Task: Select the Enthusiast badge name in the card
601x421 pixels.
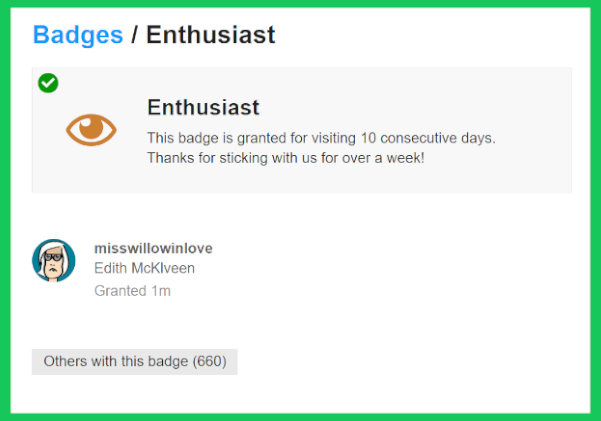Action: pos(203,108)
